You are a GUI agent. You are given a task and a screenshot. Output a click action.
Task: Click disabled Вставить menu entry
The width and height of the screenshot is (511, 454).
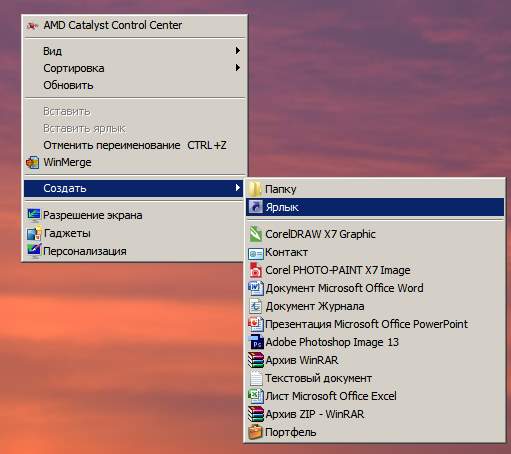coord(134,111)
